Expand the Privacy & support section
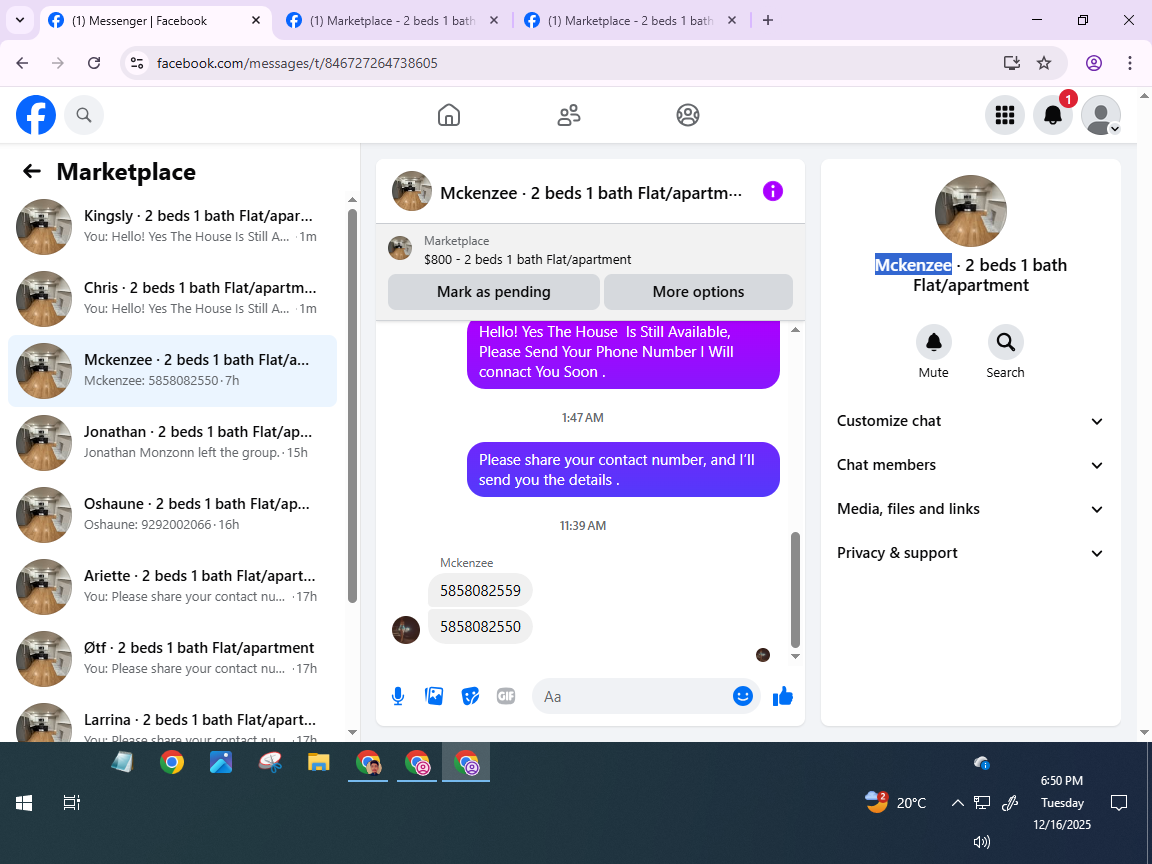This screenshot has height=864, width=1152. coord(971,553)
